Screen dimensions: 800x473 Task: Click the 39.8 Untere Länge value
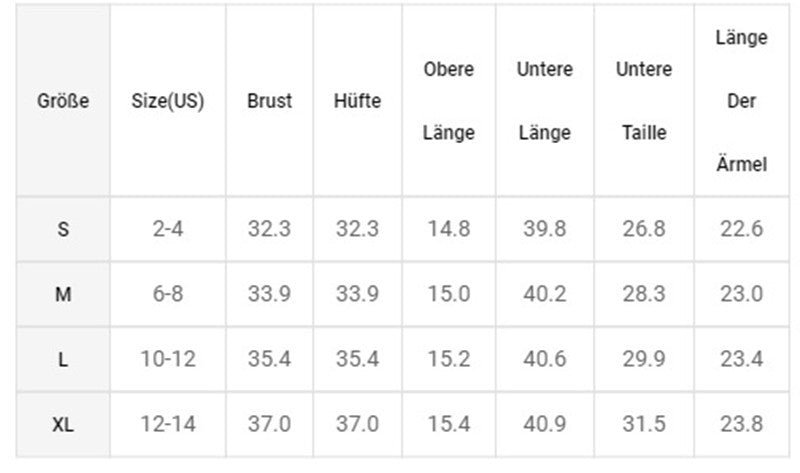[x=545, y=229]
